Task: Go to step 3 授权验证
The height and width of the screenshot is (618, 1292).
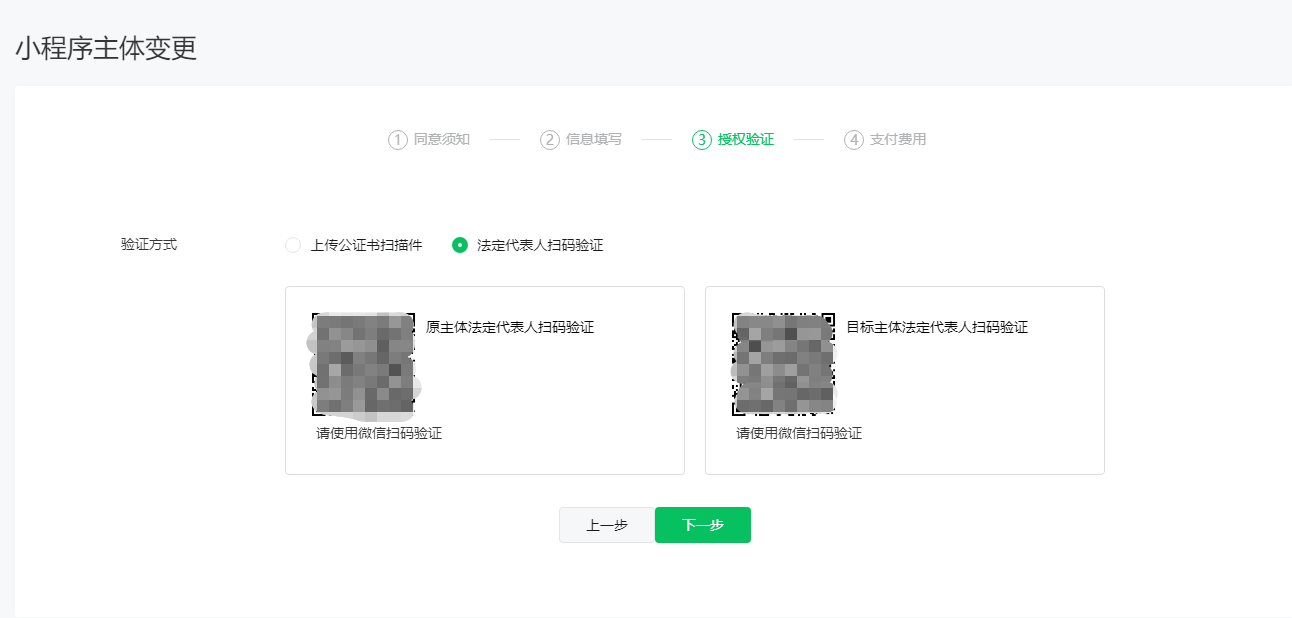Action: click(x=733, y=140)
